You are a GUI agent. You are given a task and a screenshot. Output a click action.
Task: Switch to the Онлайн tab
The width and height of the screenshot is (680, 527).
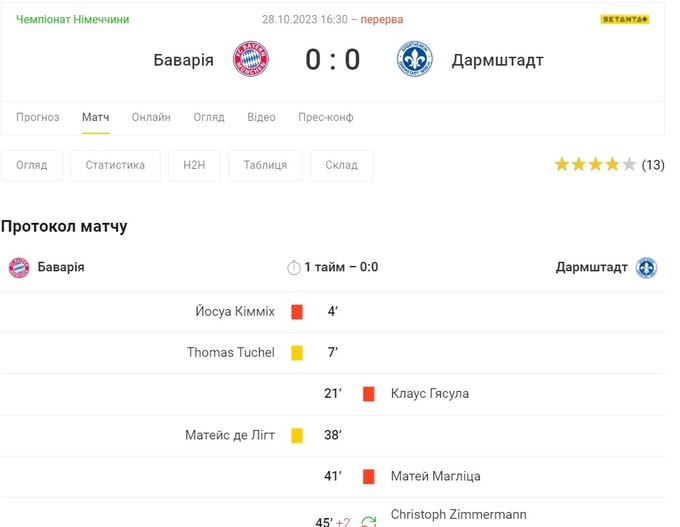pyautogui.click(x=151, y=117)
